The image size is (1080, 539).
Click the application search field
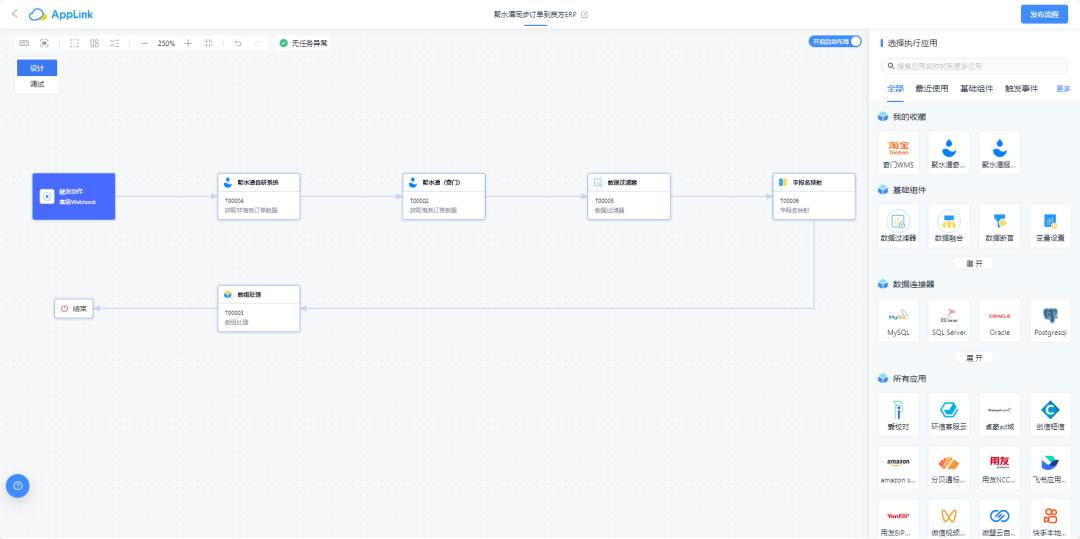coord(975,66)
